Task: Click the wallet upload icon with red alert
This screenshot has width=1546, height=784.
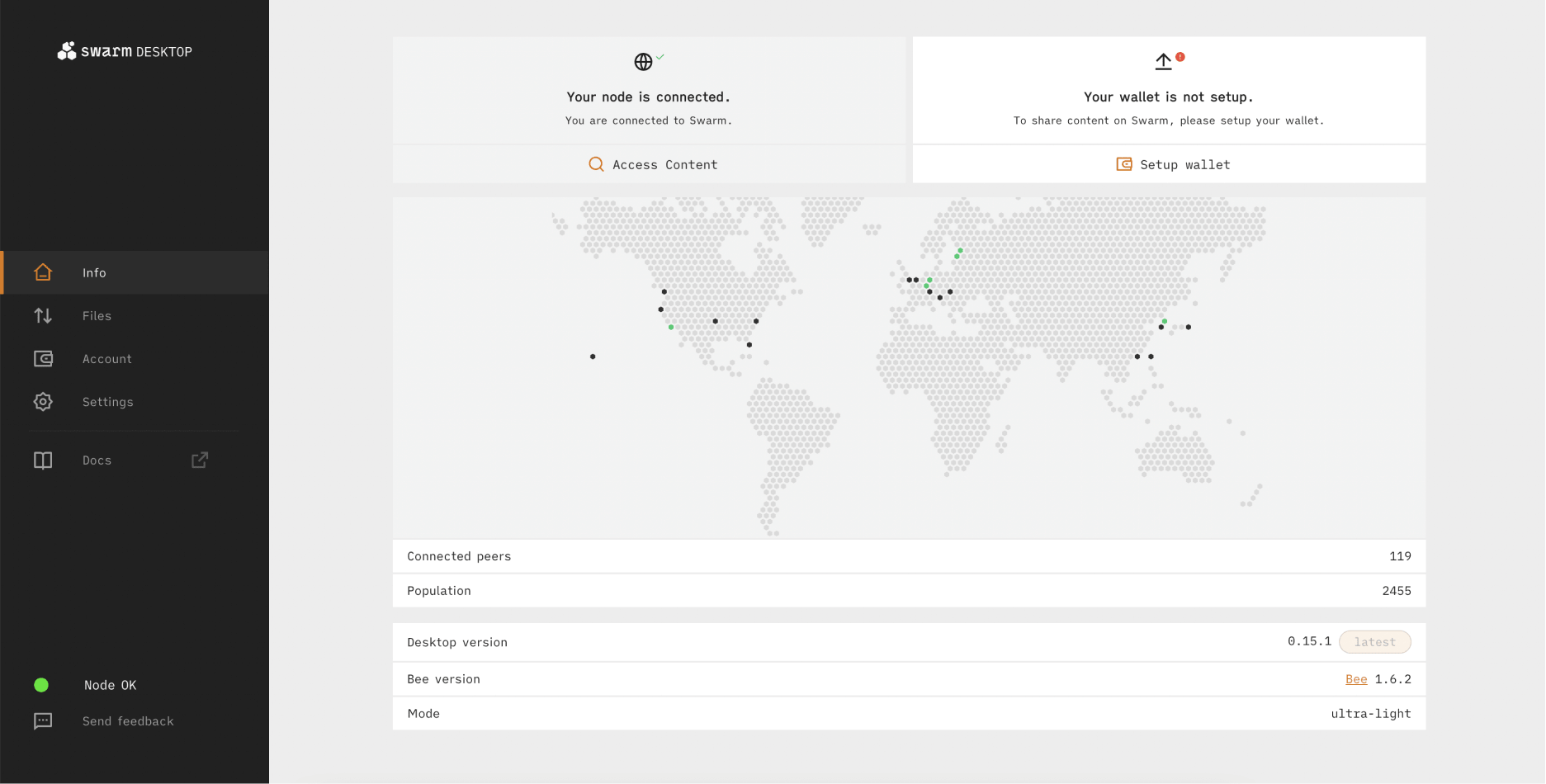Action: click(1164, 61)
